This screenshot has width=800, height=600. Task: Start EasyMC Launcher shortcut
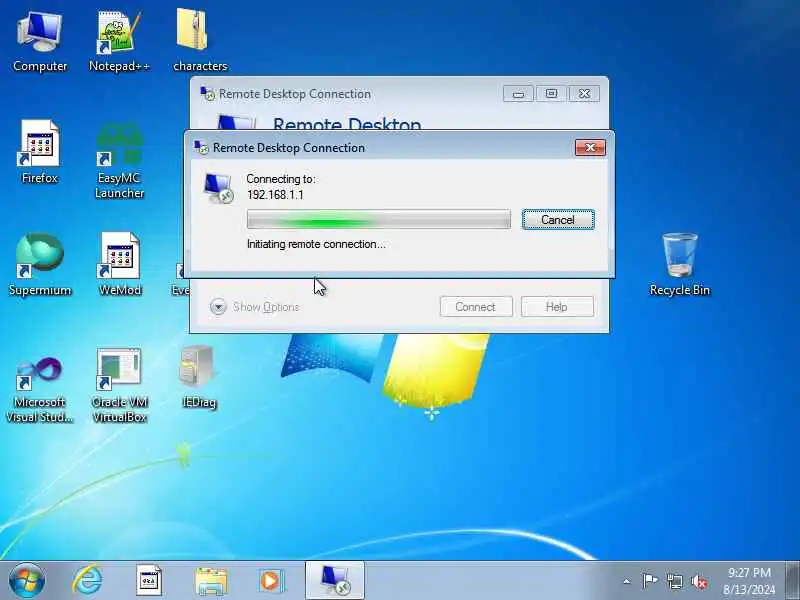tap(119, 159)
